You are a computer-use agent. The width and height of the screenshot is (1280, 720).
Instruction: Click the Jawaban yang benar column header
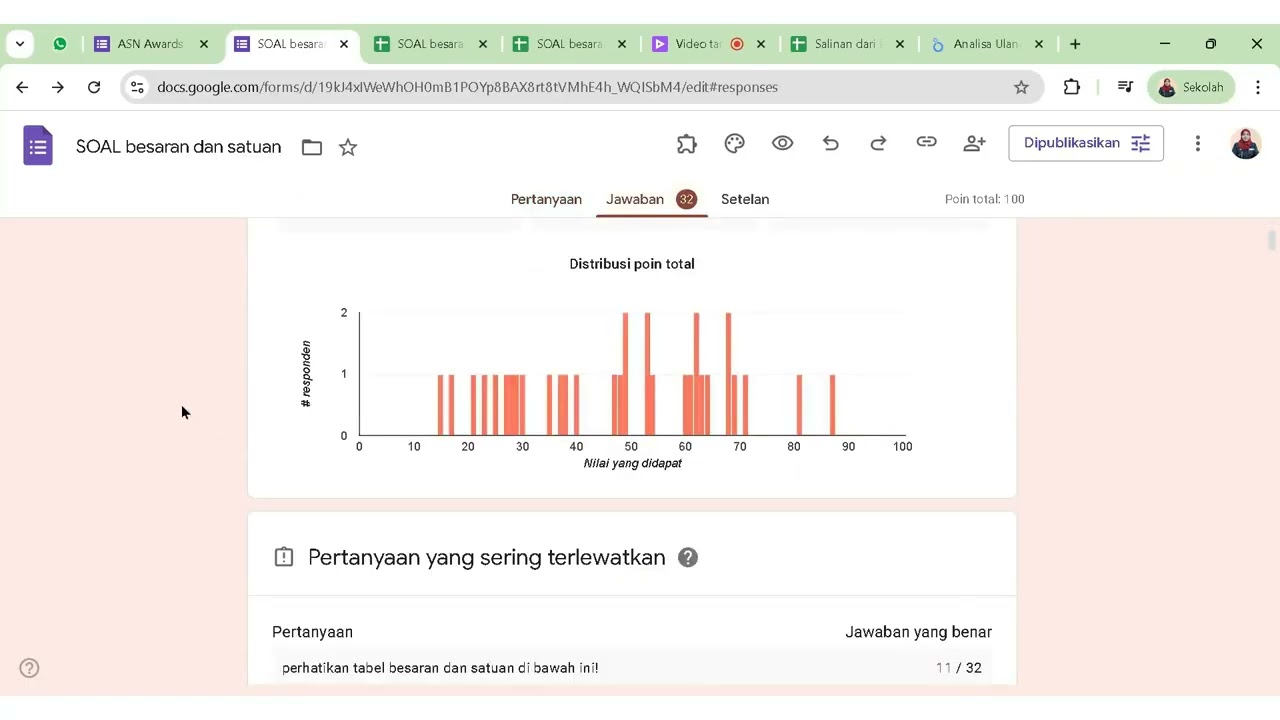(x=918, y=632)
